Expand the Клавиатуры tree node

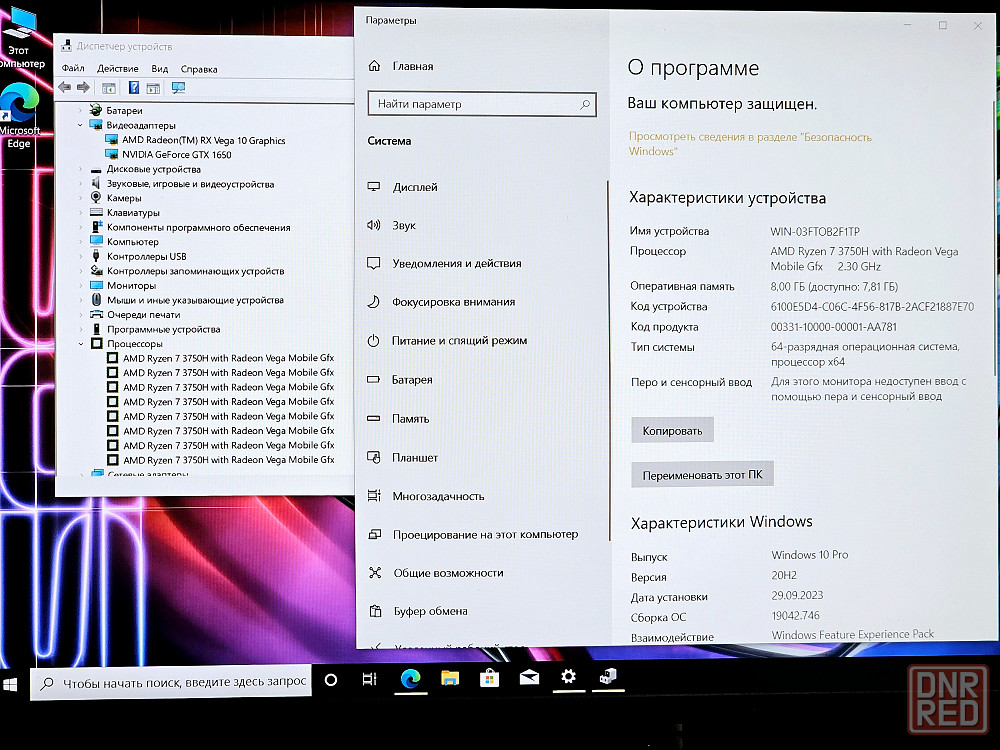(80, 213)
